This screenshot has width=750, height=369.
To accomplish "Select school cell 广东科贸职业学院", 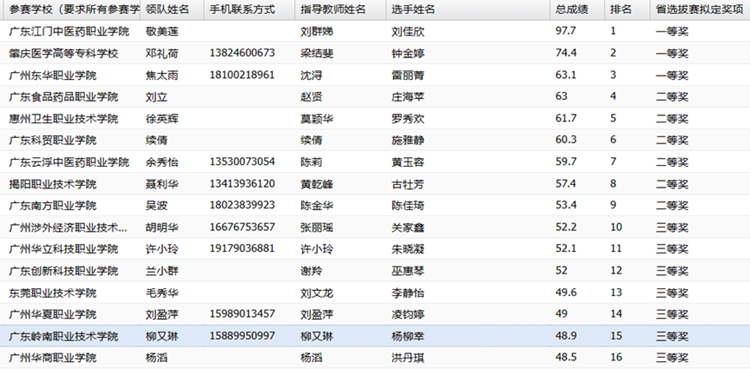I will [53, 140].
